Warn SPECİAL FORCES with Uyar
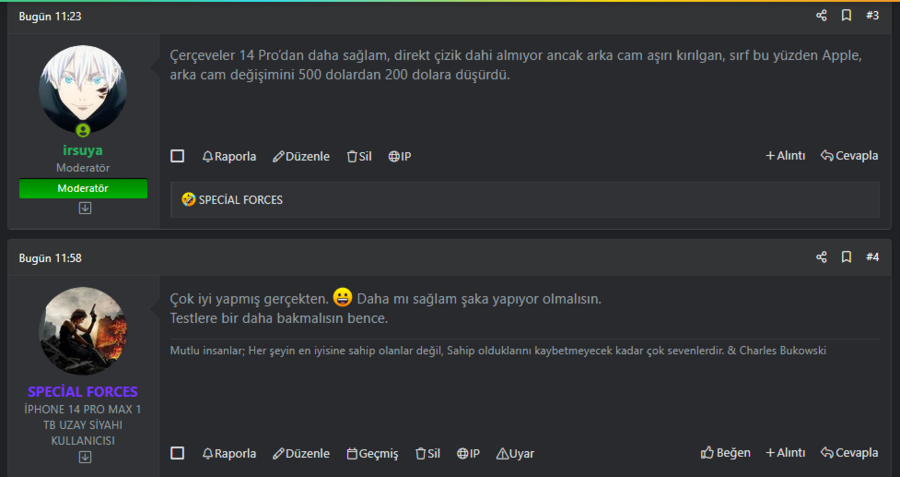Viewport: 900px width, 477px height. pyautogui.click(x=515, y=453)
